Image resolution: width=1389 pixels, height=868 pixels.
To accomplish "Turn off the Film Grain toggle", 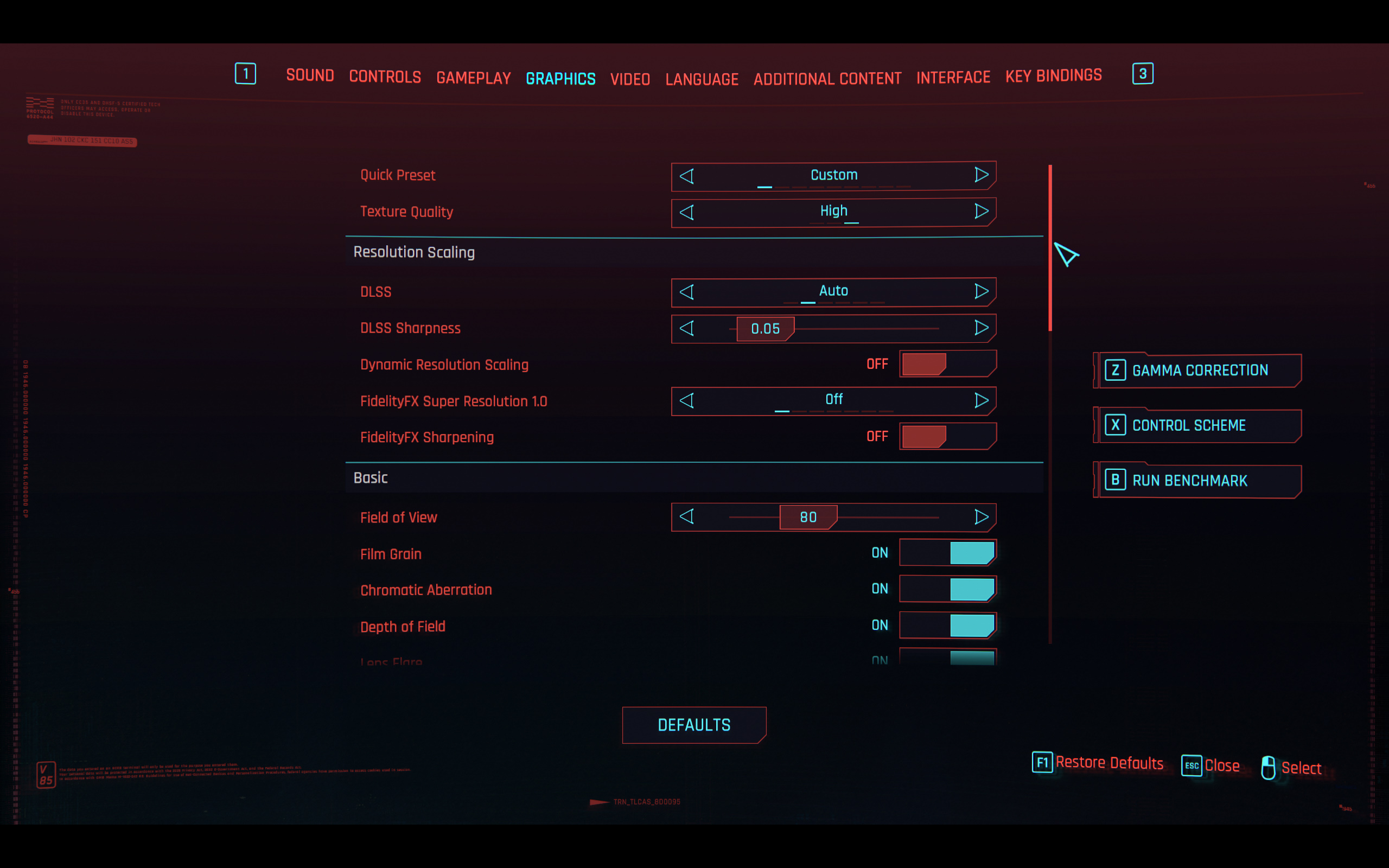I will (x=947, y=553).
